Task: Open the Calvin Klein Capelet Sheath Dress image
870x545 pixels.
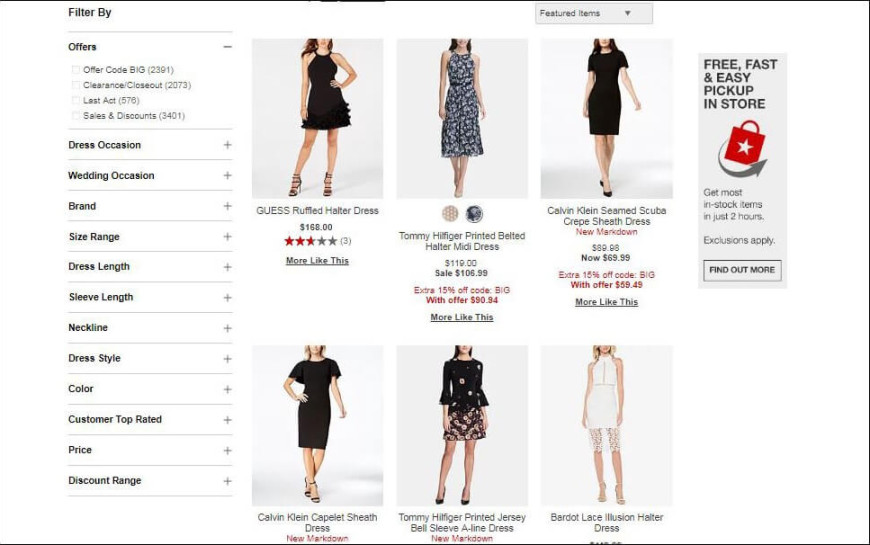Action: pyautogui.click(x=317, y=425)
